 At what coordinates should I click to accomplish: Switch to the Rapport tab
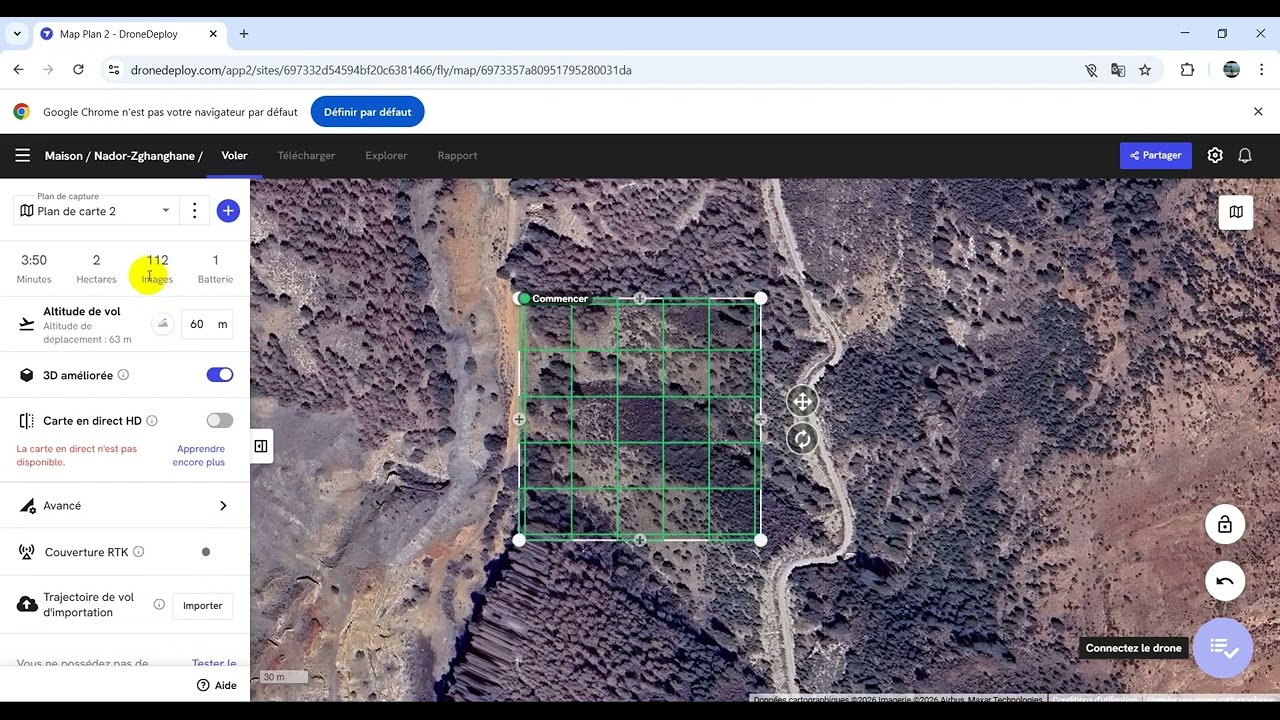click(457, 155)
